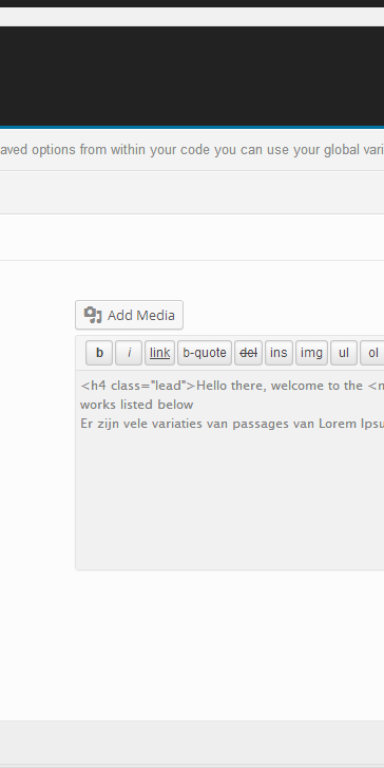
Task: Click the light gray strip below the description
Action: click(192, 192)
